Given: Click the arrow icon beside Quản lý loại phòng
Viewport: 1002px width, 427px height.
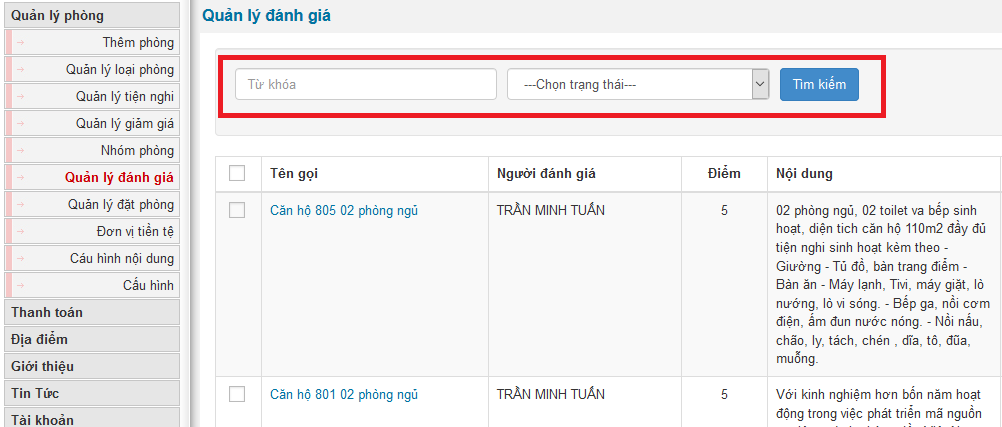Looking at the screenshot, I should [x=20, y=70].
